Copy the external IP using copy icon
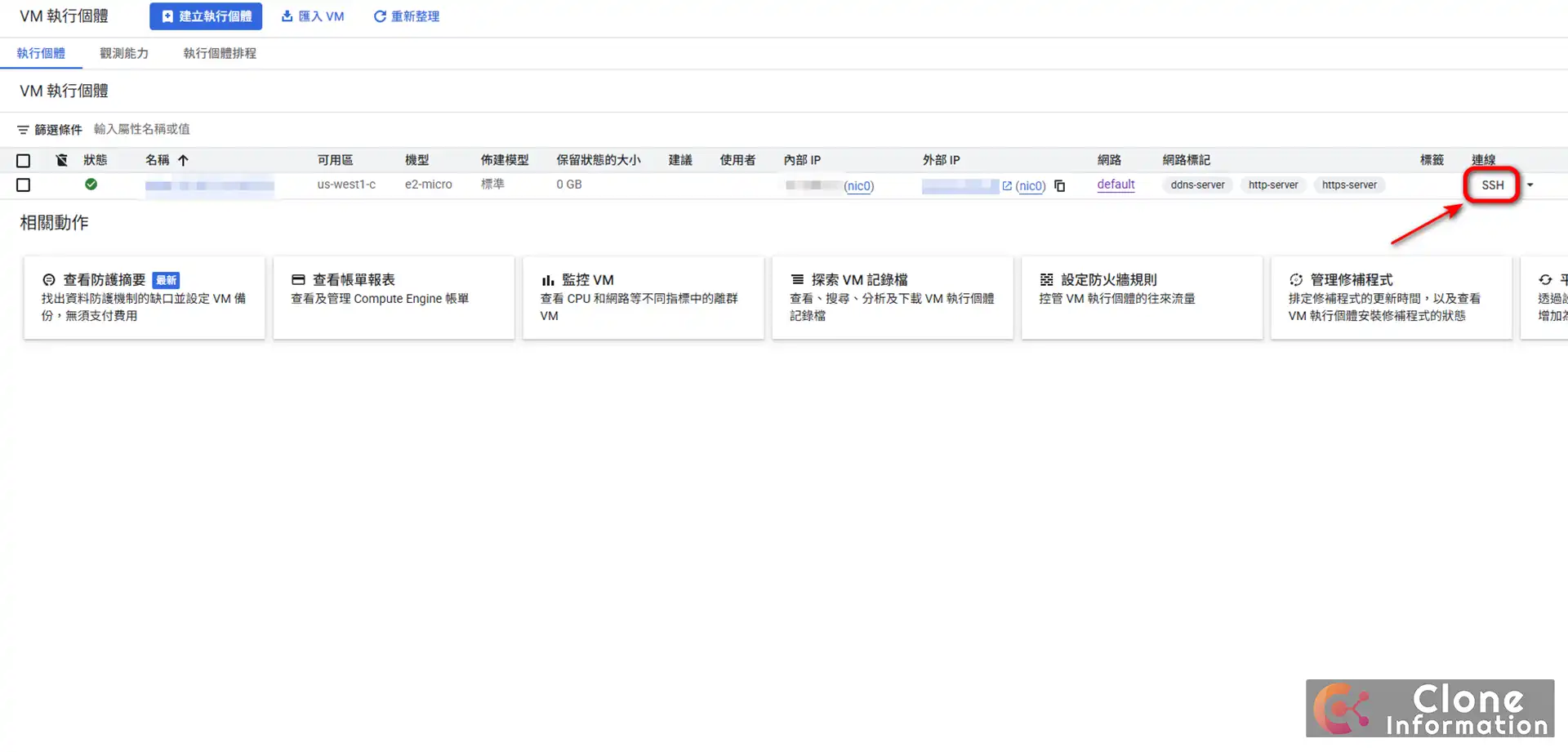 (1059, 185)
